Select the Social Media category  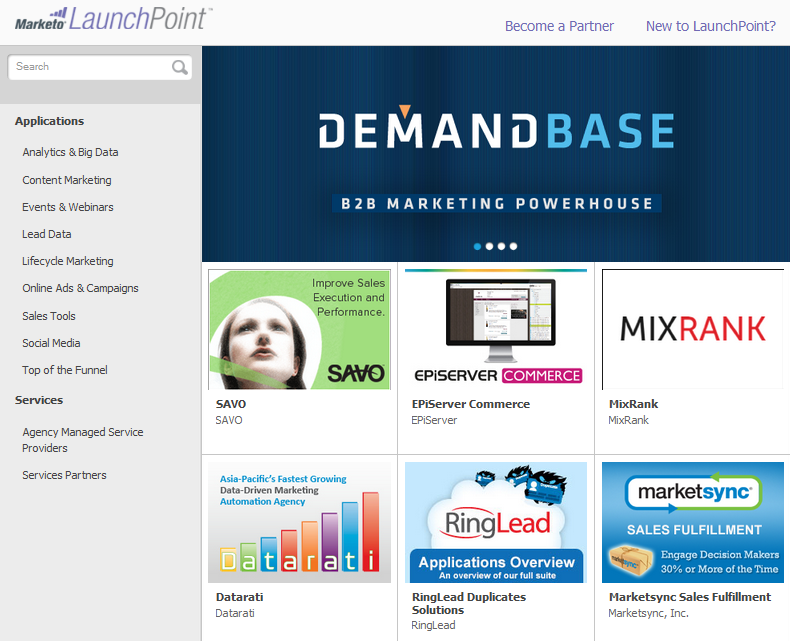click(x=51, y=343)
